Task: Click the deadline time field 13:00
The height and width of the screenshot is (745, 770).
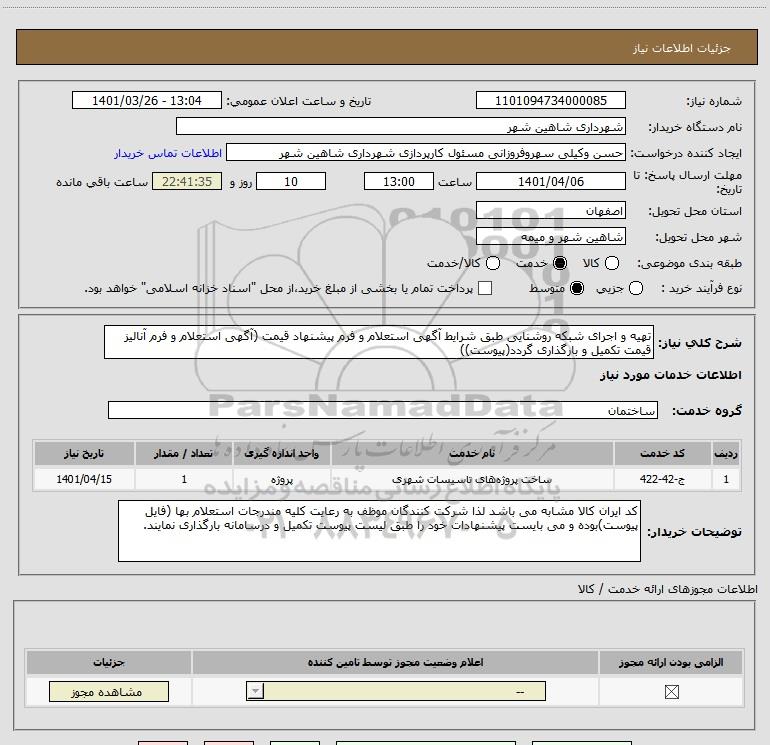Action: tap(399, 181)
